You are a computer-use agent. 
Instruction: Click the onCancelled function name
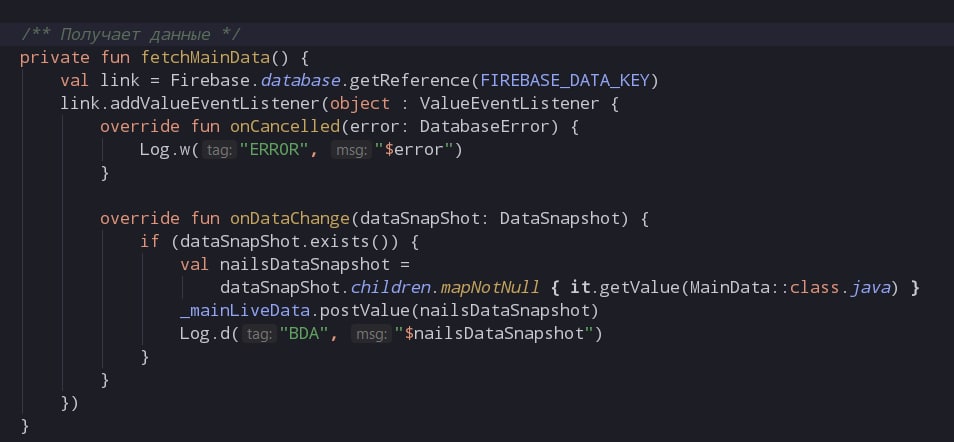284,127
